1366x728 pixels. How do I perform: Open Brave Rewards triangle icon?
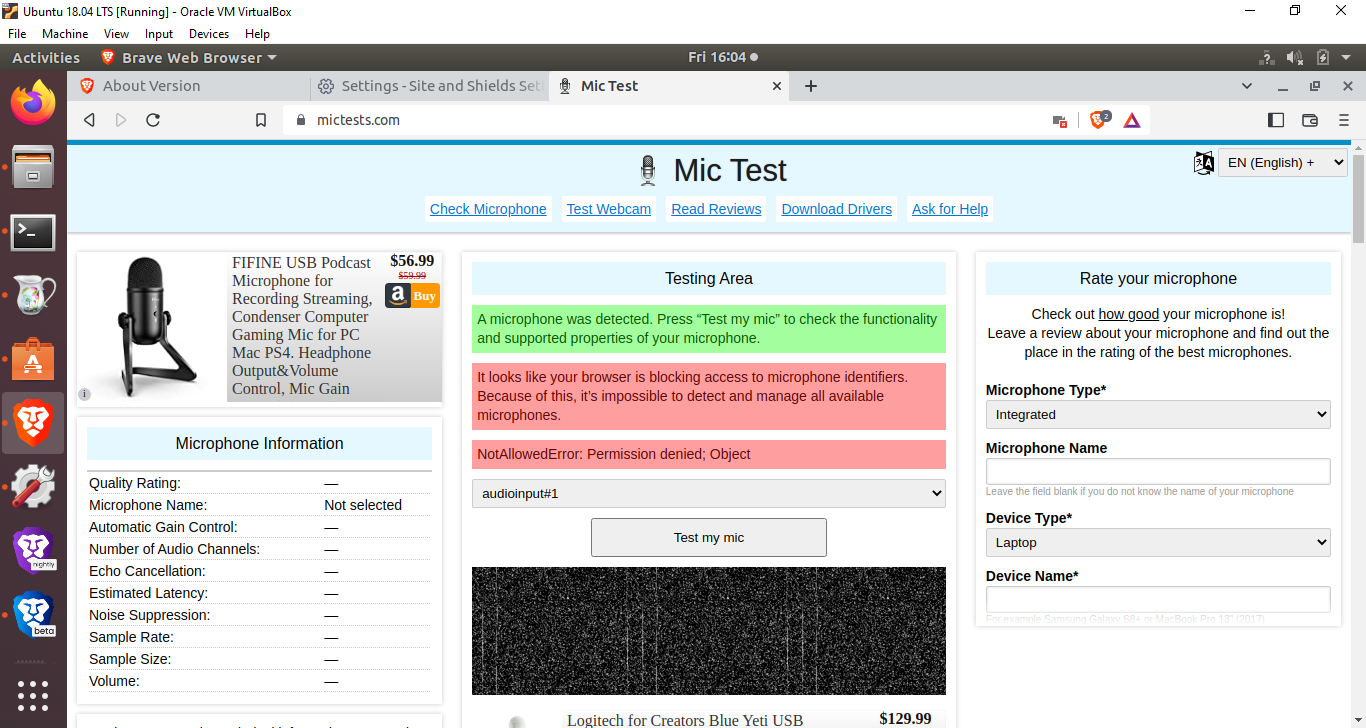(x=1132, y=120)
